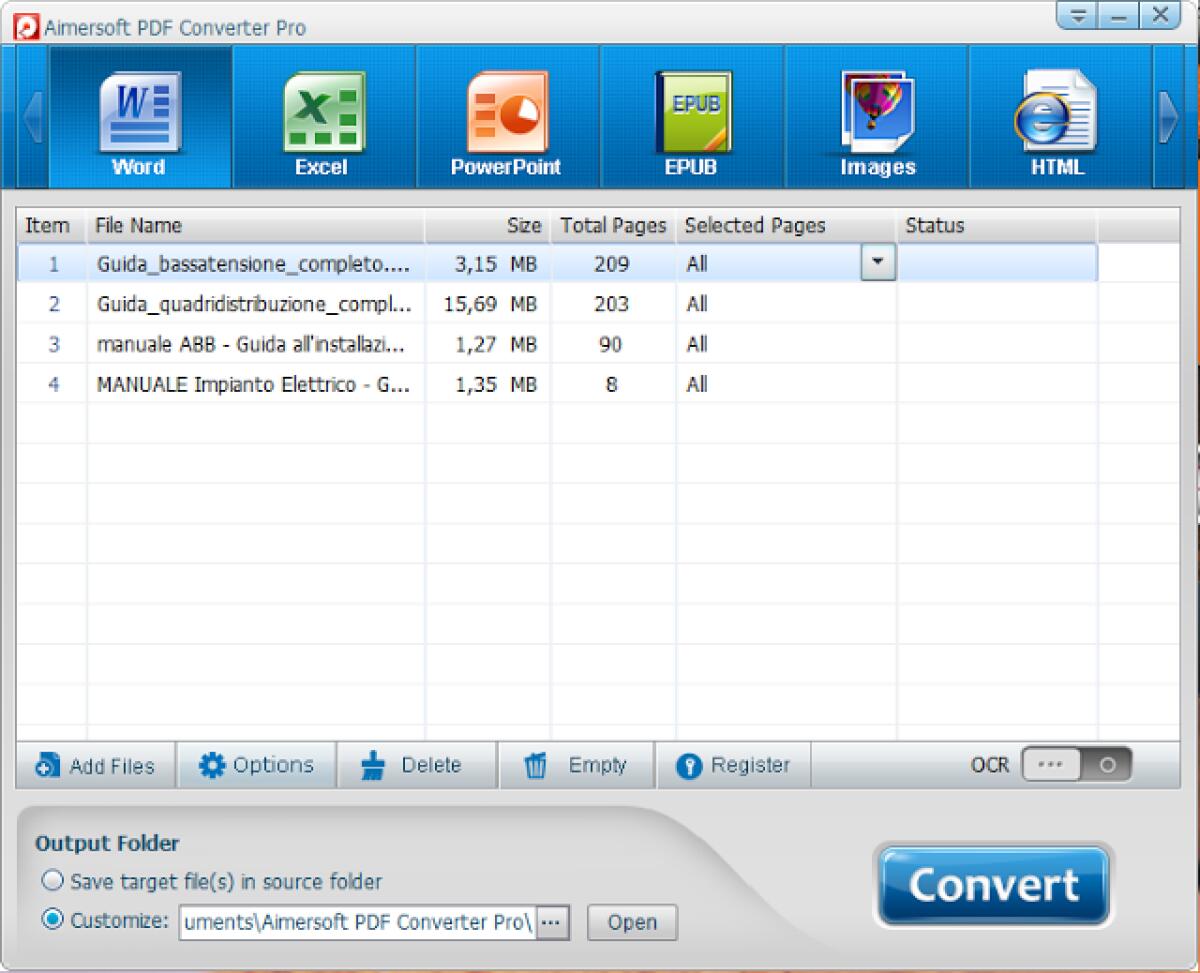Screen dimensions: 1200x973
Task: Browse output folder with ellipsis button
Action: 550,922
